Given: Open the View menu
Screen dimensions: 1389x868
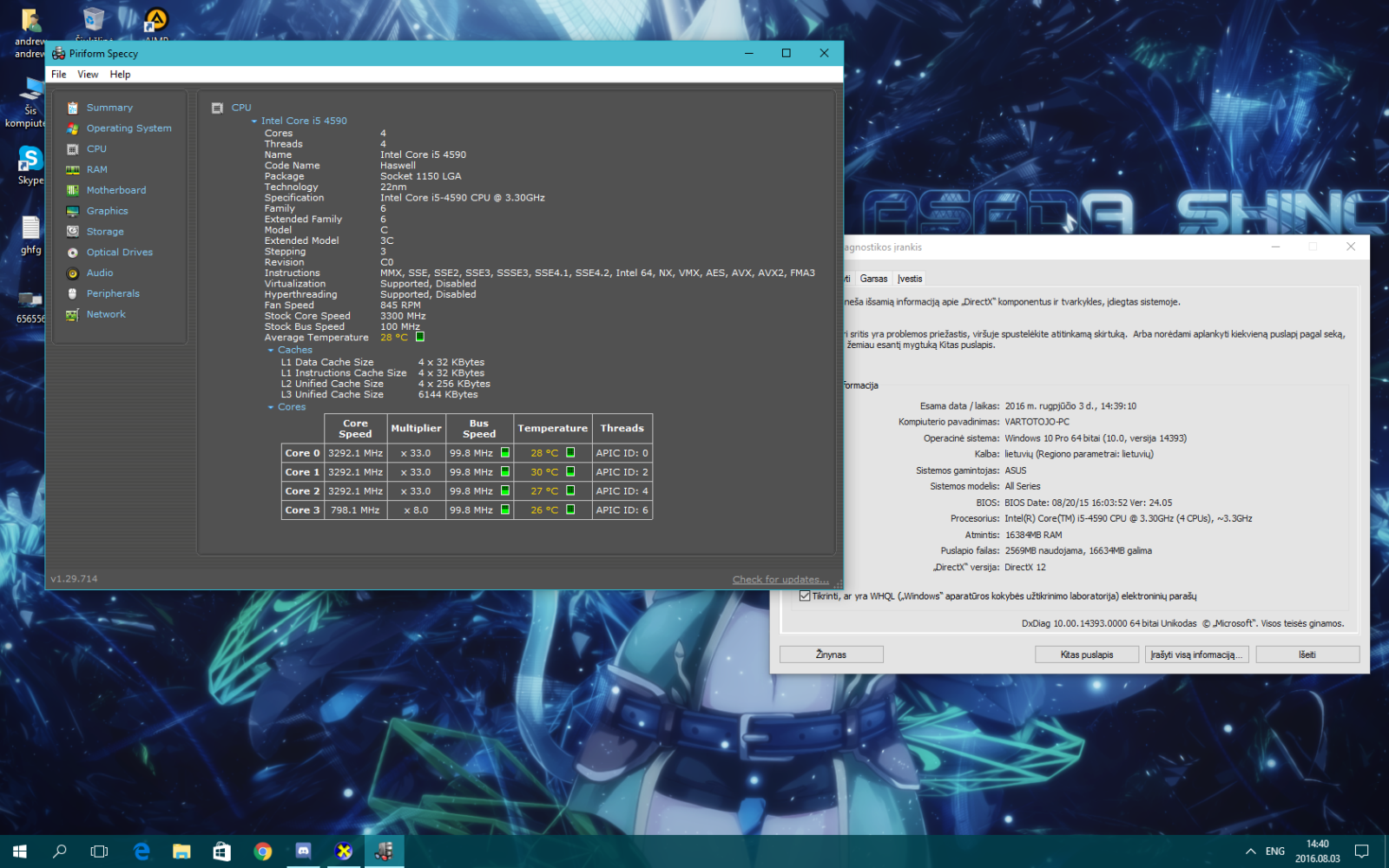Looking at the screenshot, I should click(x=88, y=75).
